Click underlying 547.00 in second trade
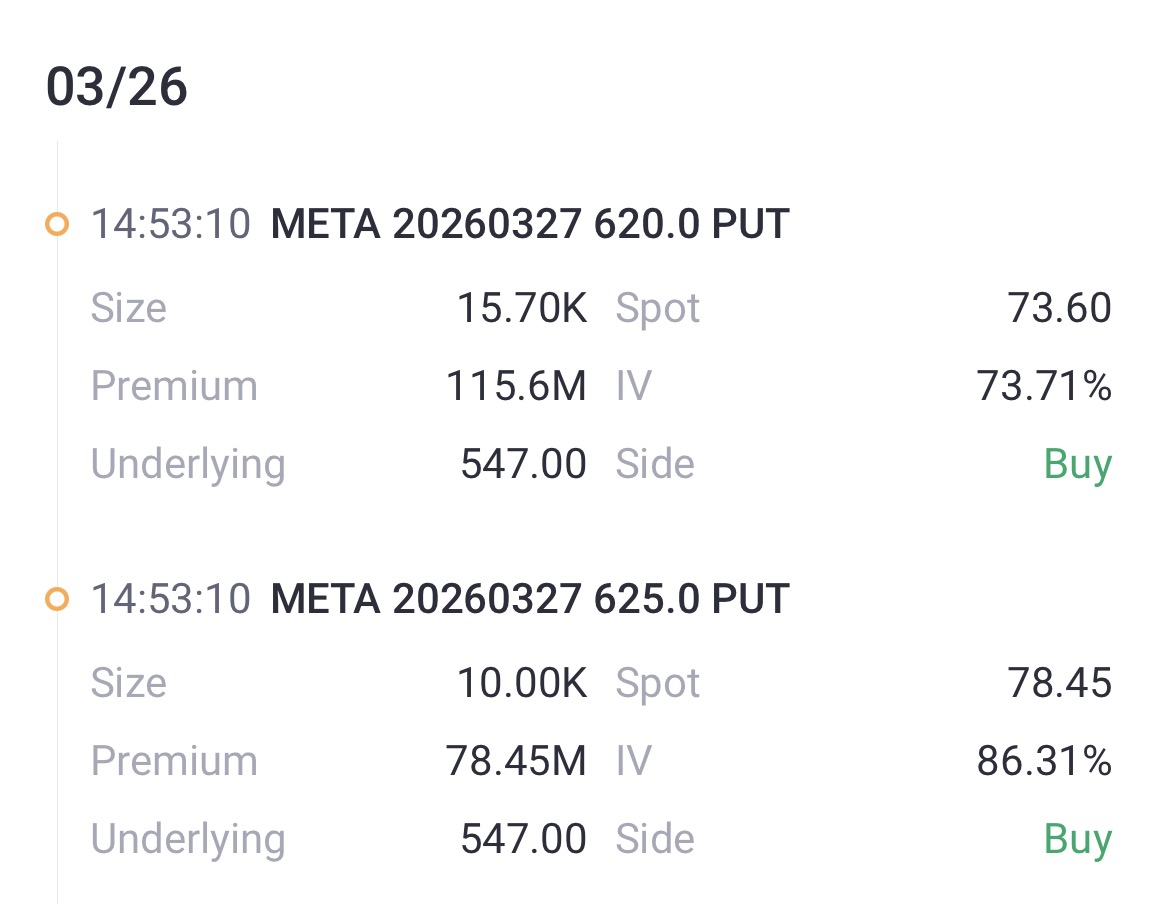The width and height of the screenshot is (1170, 904). point(523,839)
